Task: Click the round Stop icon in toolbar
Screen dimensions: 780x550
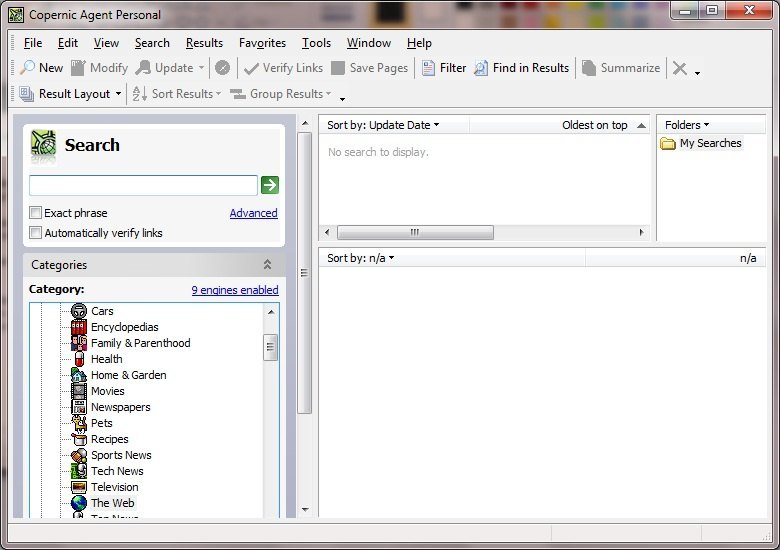Action: [222, 68]
